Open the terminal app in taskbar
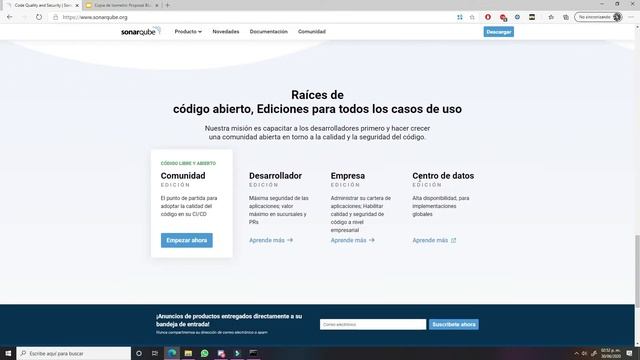 (253, 353)
